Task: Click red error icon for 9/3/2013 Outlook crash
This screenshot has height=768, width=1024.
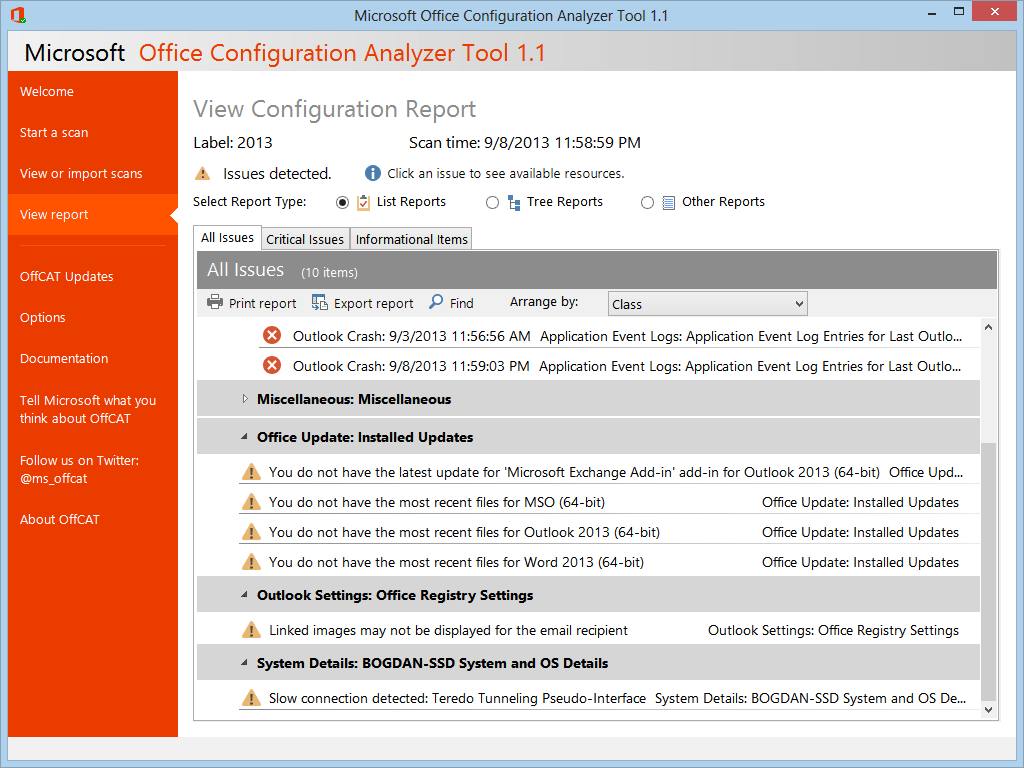Action: (x=272, y=336)
